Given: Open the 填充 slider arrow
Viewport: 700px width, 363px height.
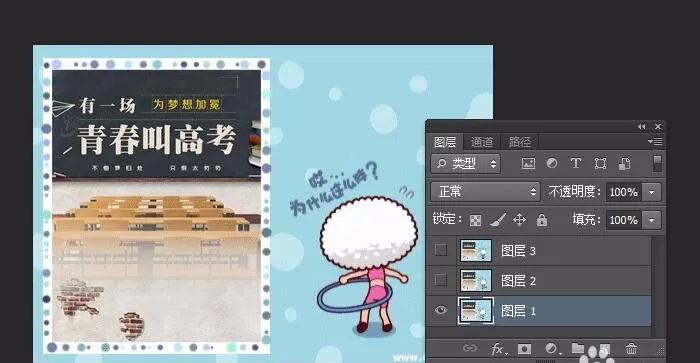Looking at the screenshot, I should tap(651, 220).
